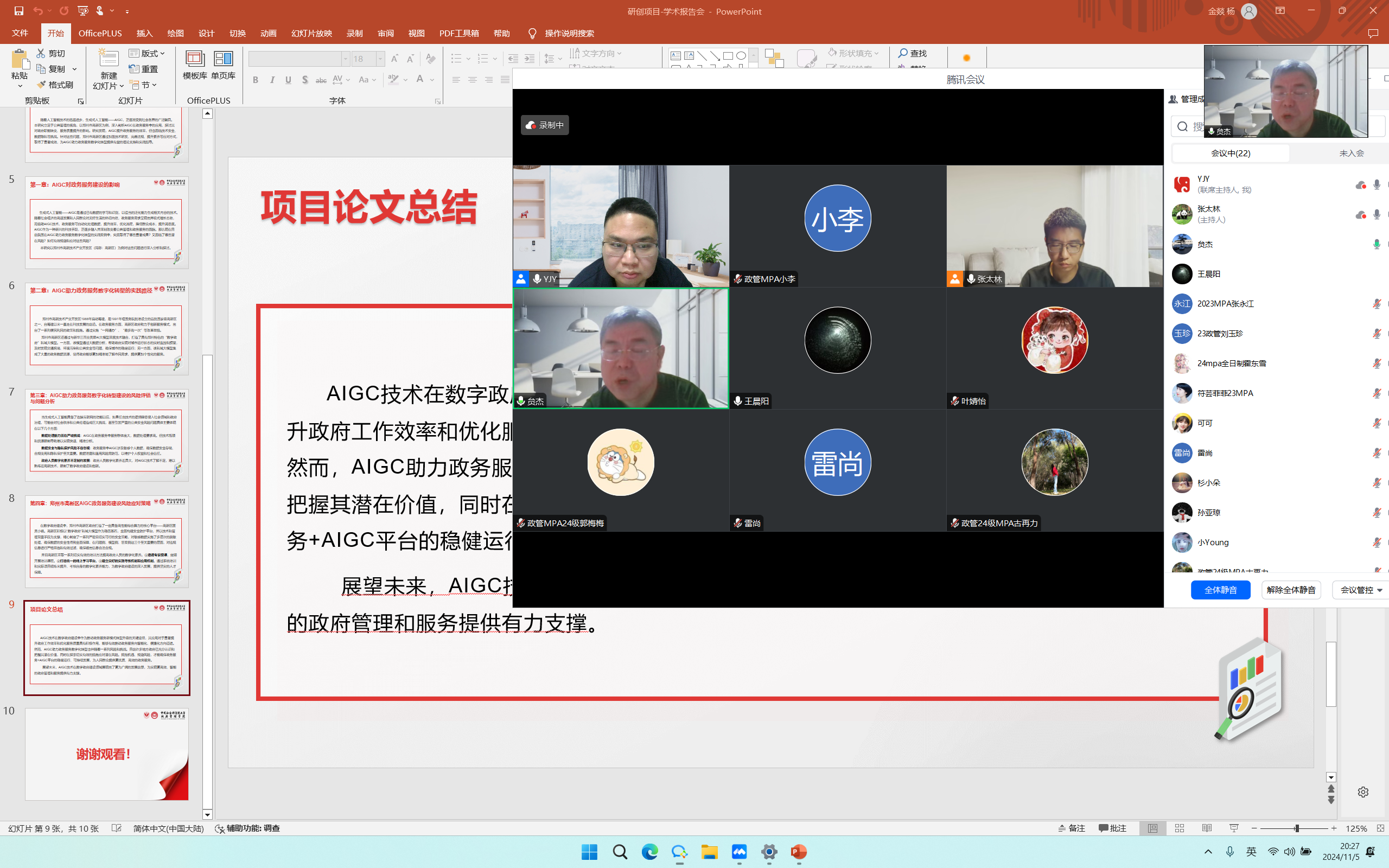The image size is (1389, 868).
Task: Toggle Bold formatting
Action: tap(256, 80)
